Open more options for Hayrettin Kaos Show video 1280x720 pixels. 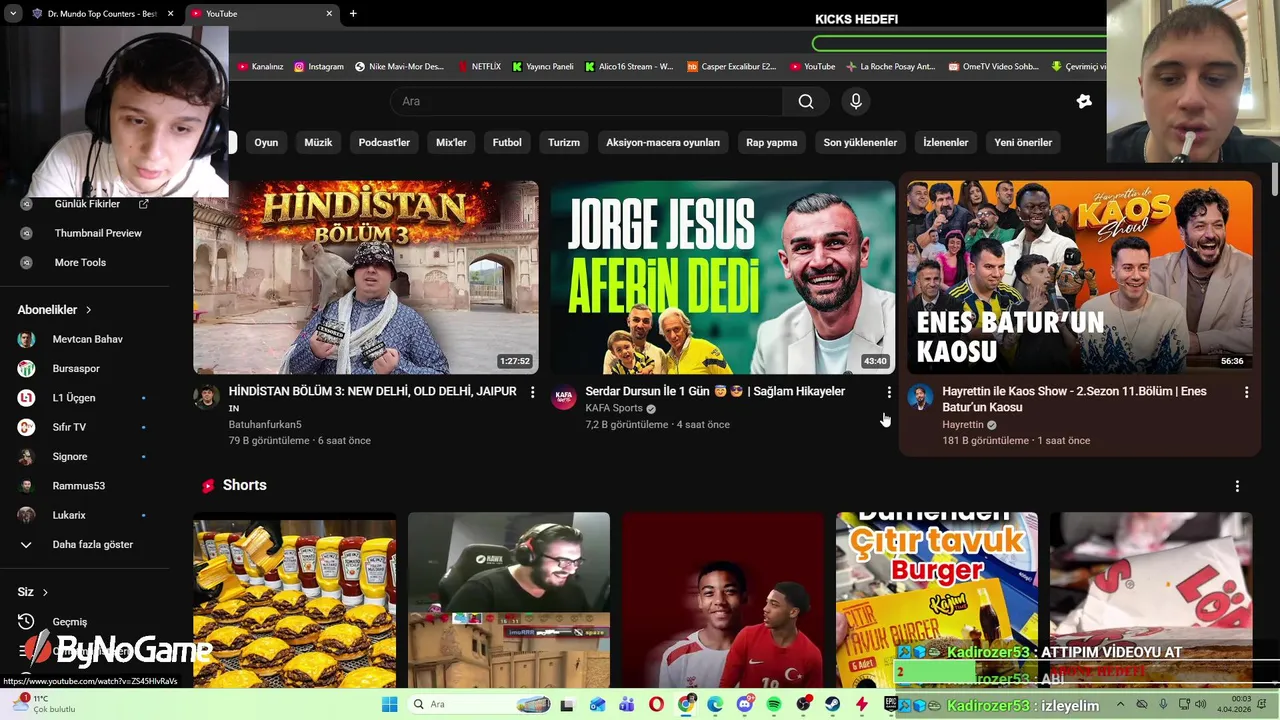coord(1246,392)
